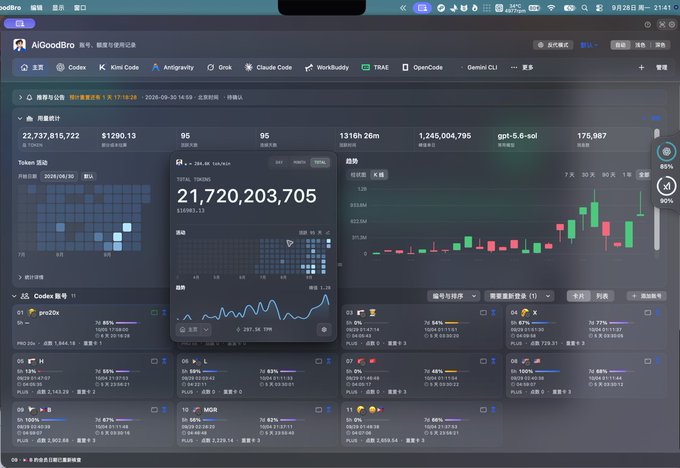The width and height of the screenshot is (680, 468).
Task: Open the macOS Spotlight search icon
Action: click(585, 8)
